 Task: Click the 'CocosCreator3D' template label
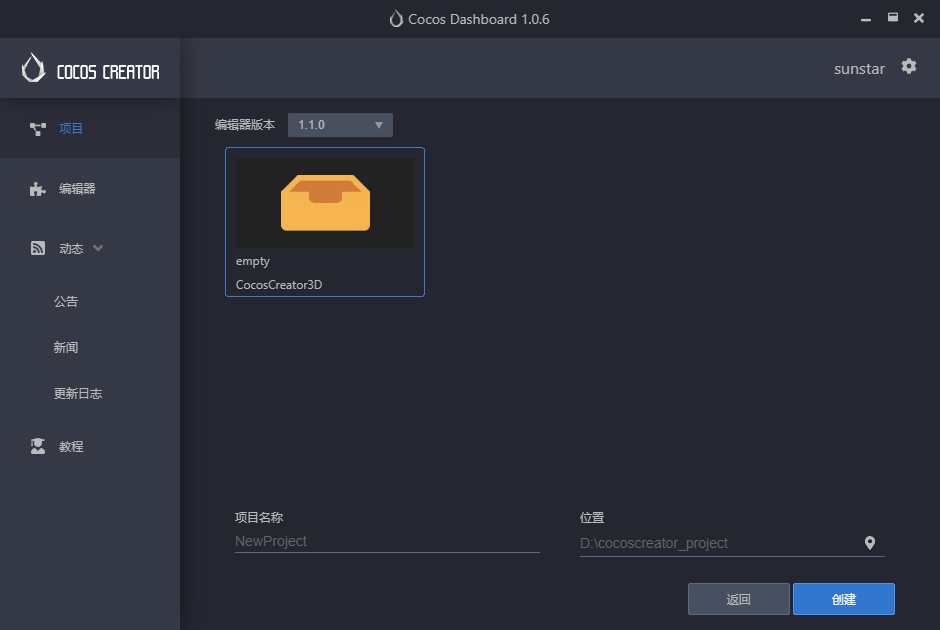coord(279,285)
